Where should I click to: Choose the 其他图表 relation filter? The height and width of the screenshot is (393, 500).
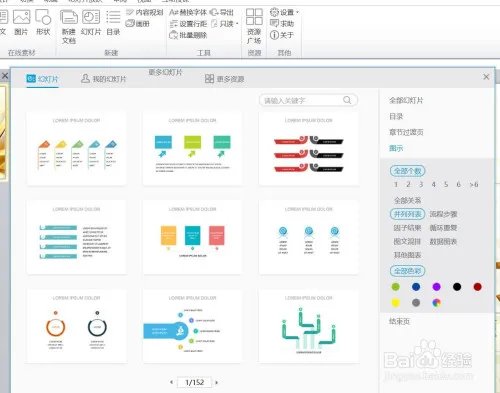407,255
